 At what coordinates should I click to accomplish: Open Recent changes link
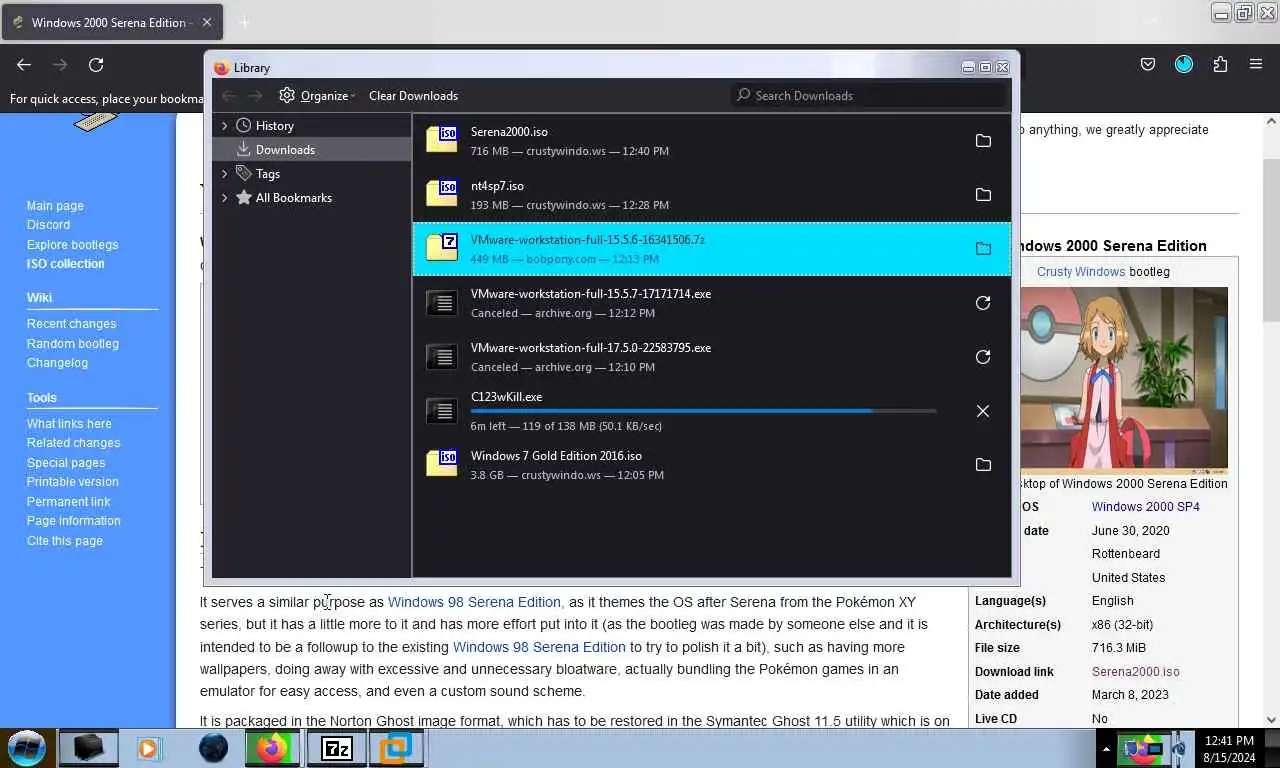[71, 324]
